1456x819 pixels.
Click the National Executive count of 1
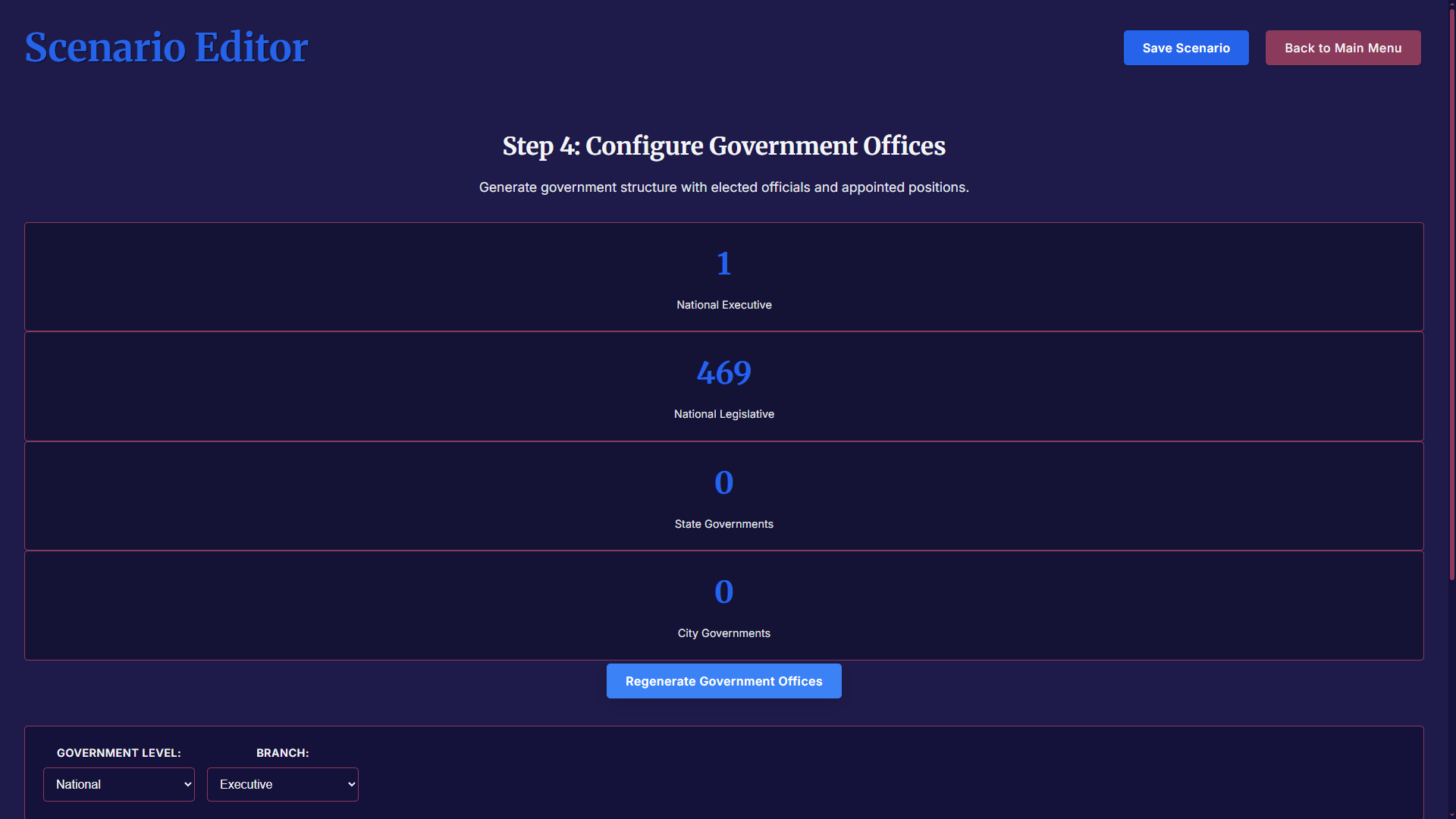pyautogui.click(x=723, y=264)
